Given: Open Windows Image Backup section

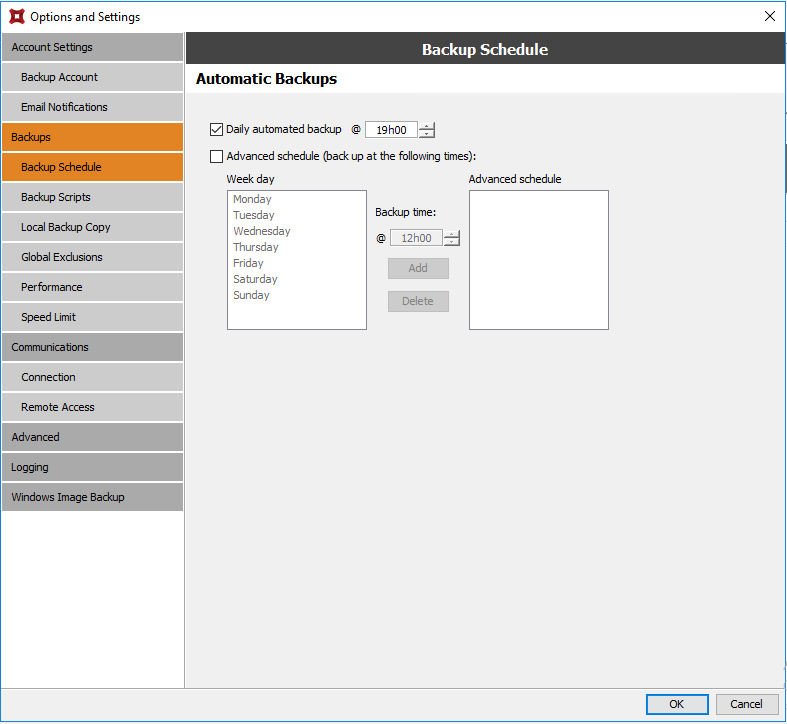Looking at the screenshot, I should pos(92,497).
